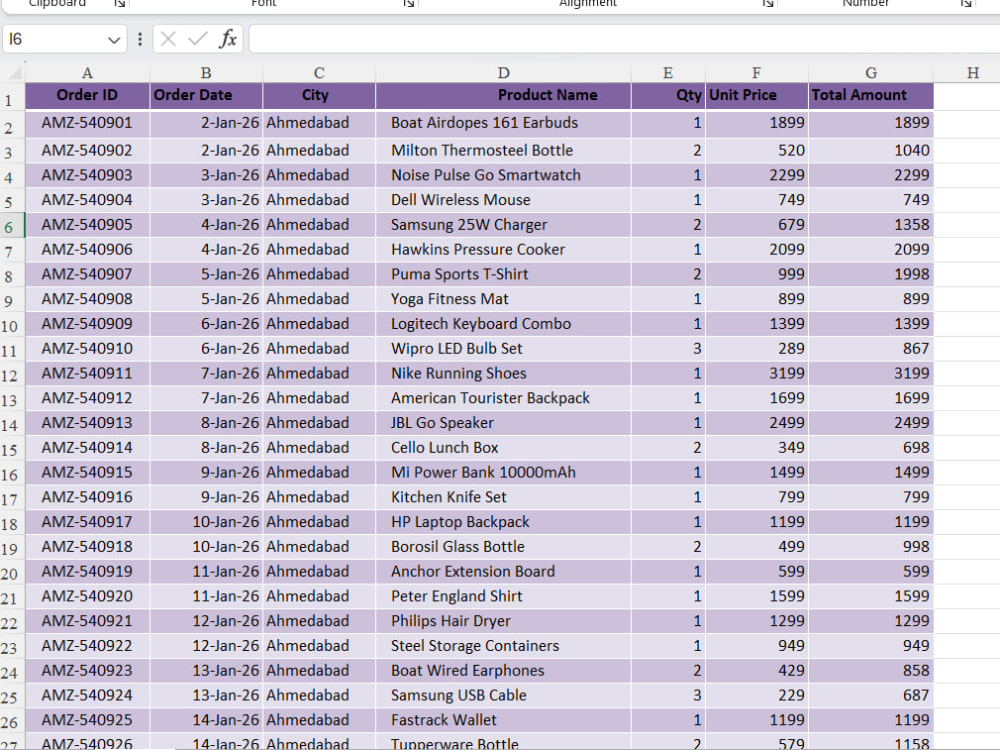
Task: Click Cello Lunch Box cell
Action: click(x=503, y=448)
